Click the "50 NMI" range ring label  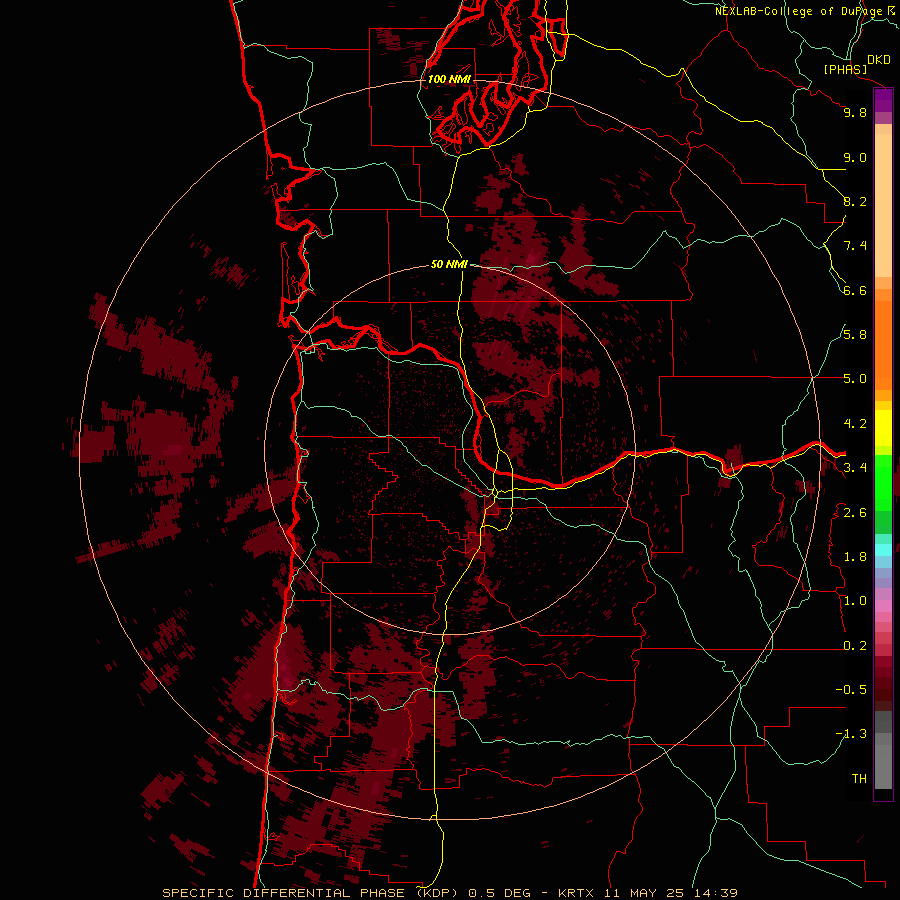pyautogui.click(x=449, y=265)
